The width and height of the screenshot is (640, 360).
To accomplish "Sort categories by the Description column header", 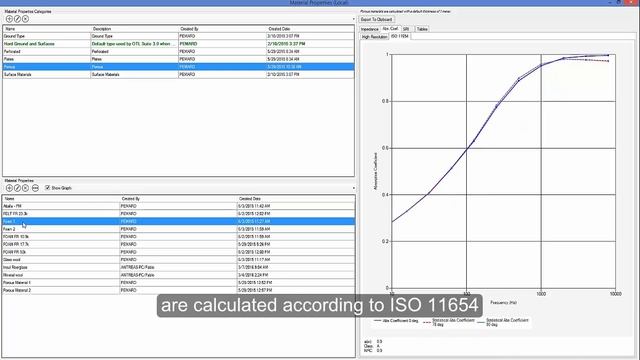I will coord(134,29).
